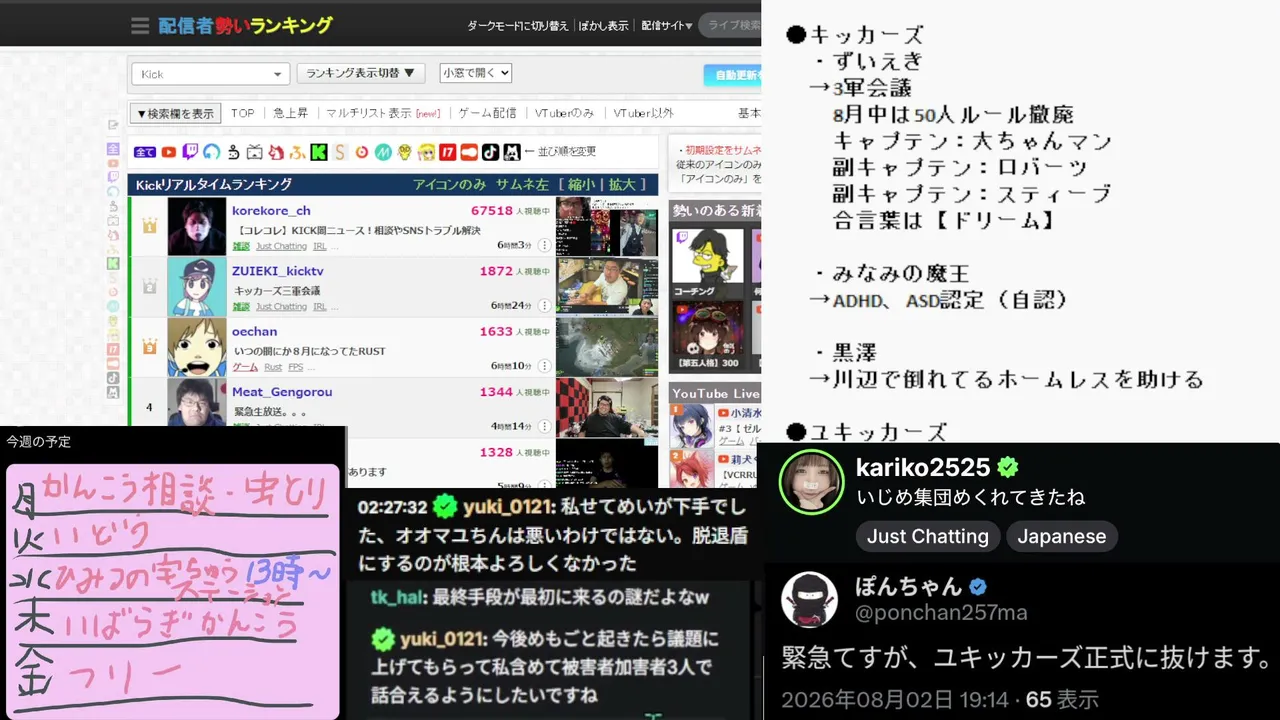1280x720 pixels.
Task: Open the ZUIEKI_kicktv channel link
Action: 278,271
